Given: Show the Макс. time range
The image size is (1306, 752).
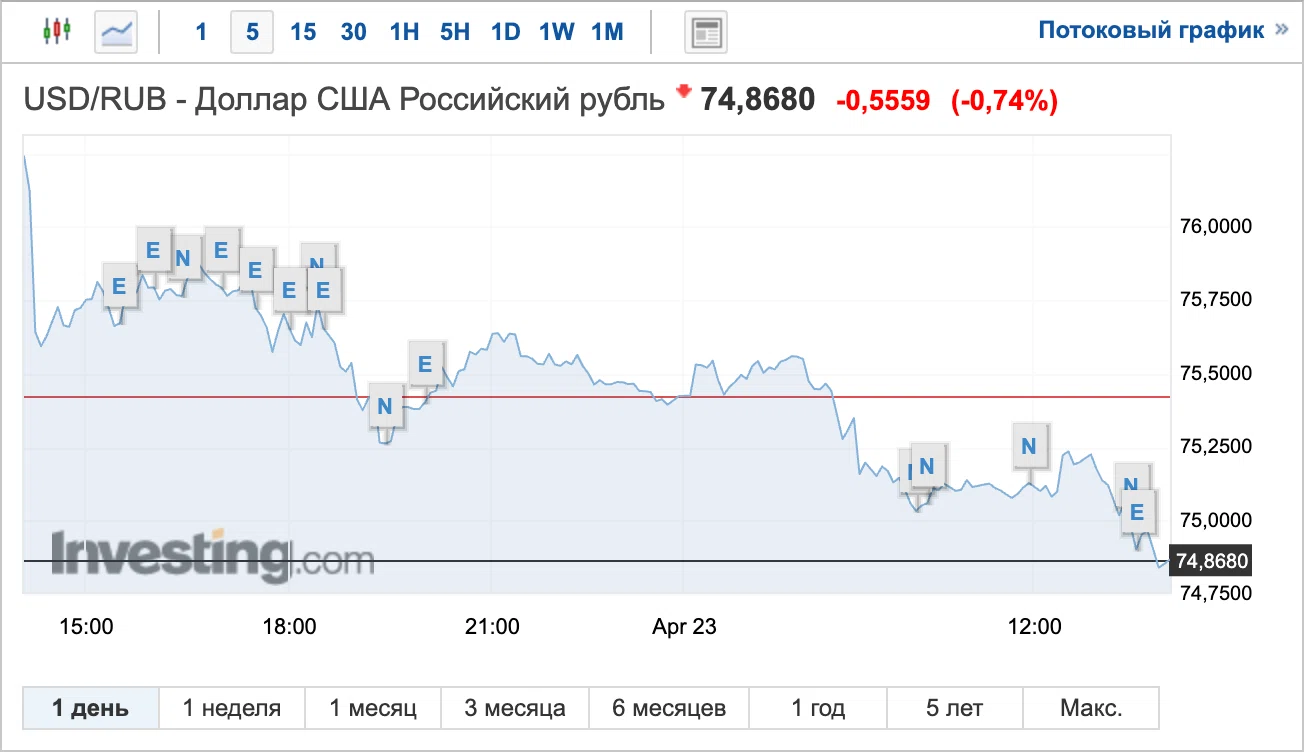Looking at the screenshot, I should pyautogui.click(x=1091, y=709).
